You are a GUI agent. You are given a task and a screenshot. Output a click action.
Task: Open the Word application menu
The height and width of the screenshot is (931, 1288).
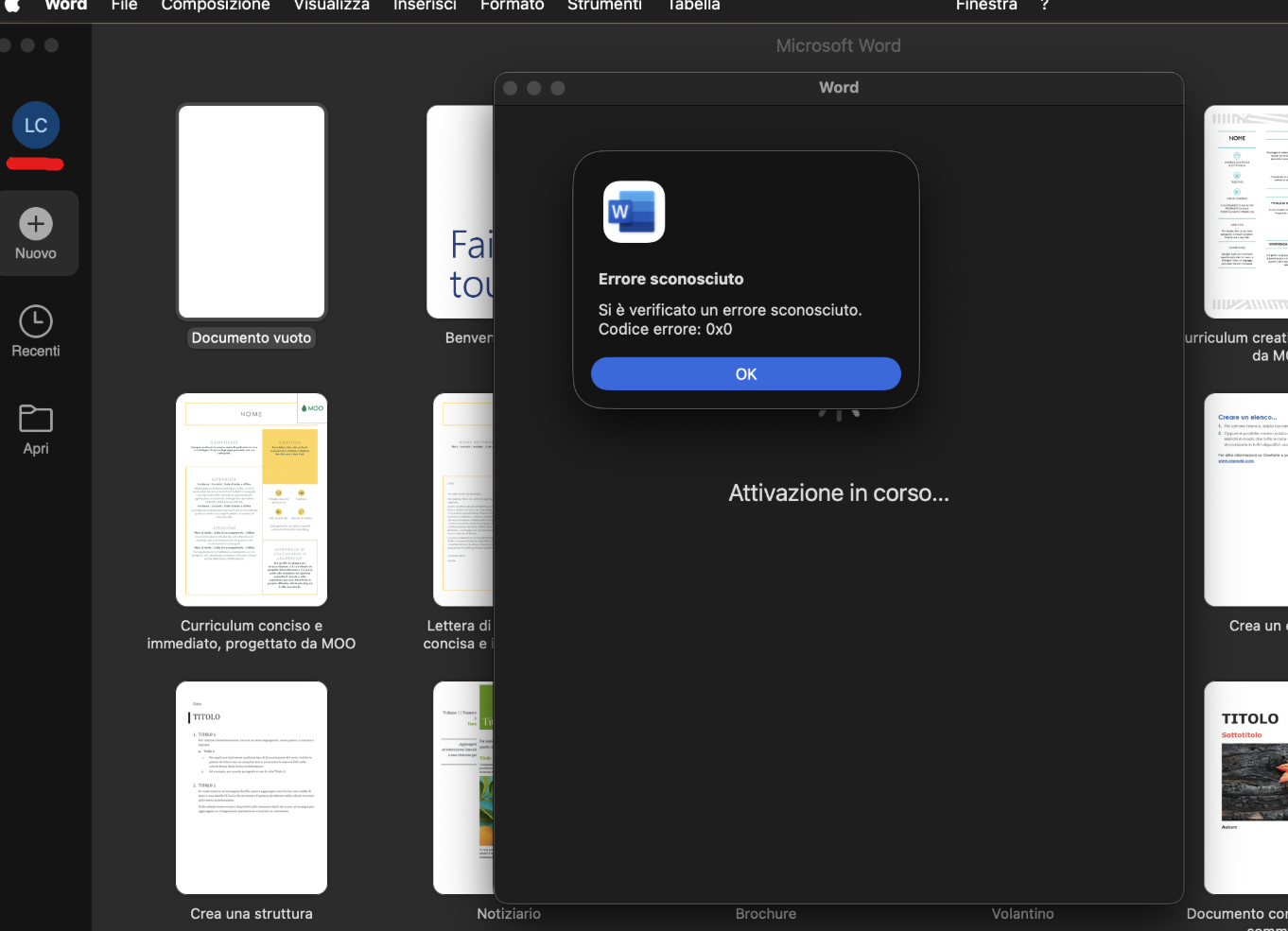(66, 5)
